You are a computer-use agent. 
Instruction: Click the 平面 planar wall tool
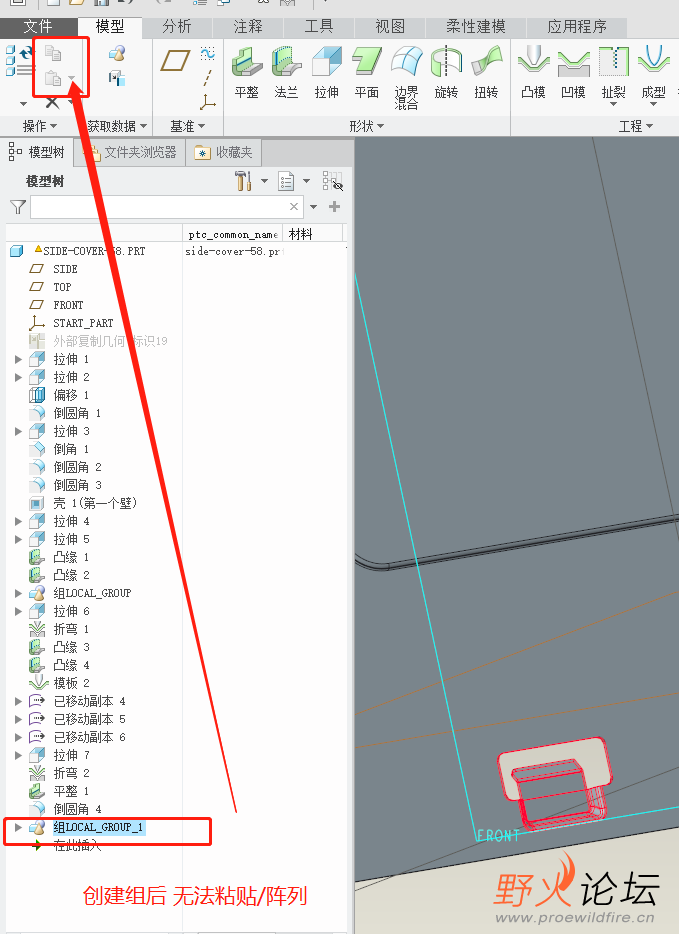[366, 71]
